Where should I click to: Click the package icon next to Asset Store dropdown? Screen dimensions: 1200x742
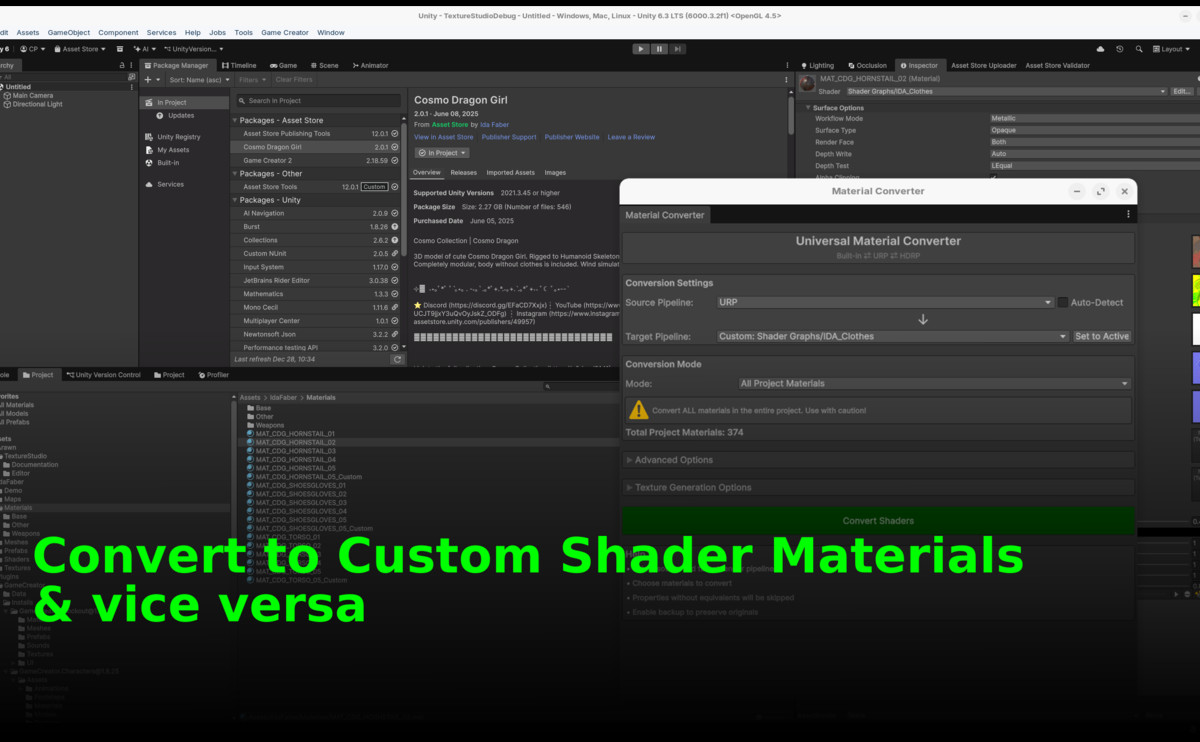120,48
